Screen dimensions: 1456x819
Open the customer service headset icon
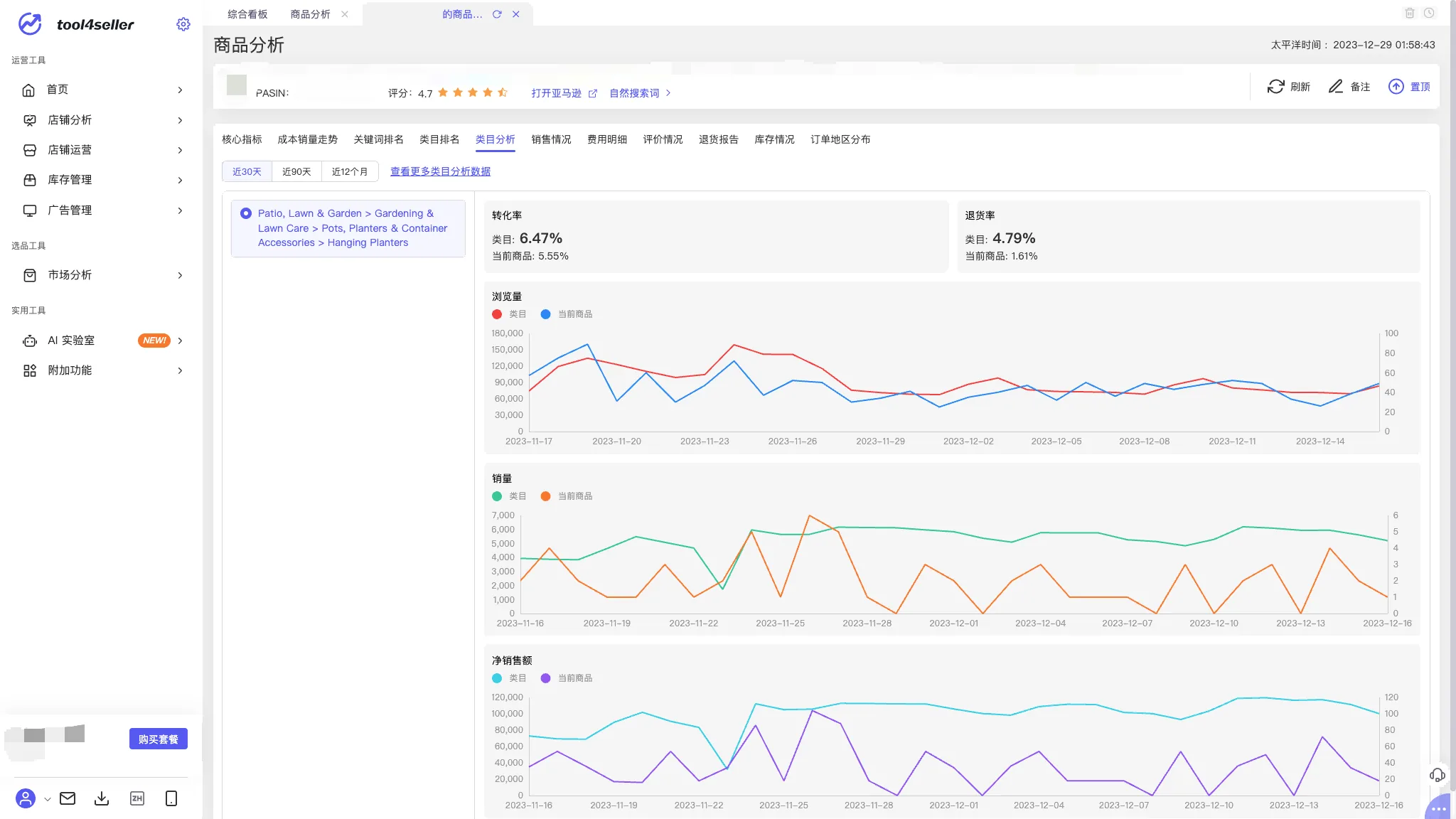[1438, 774]
